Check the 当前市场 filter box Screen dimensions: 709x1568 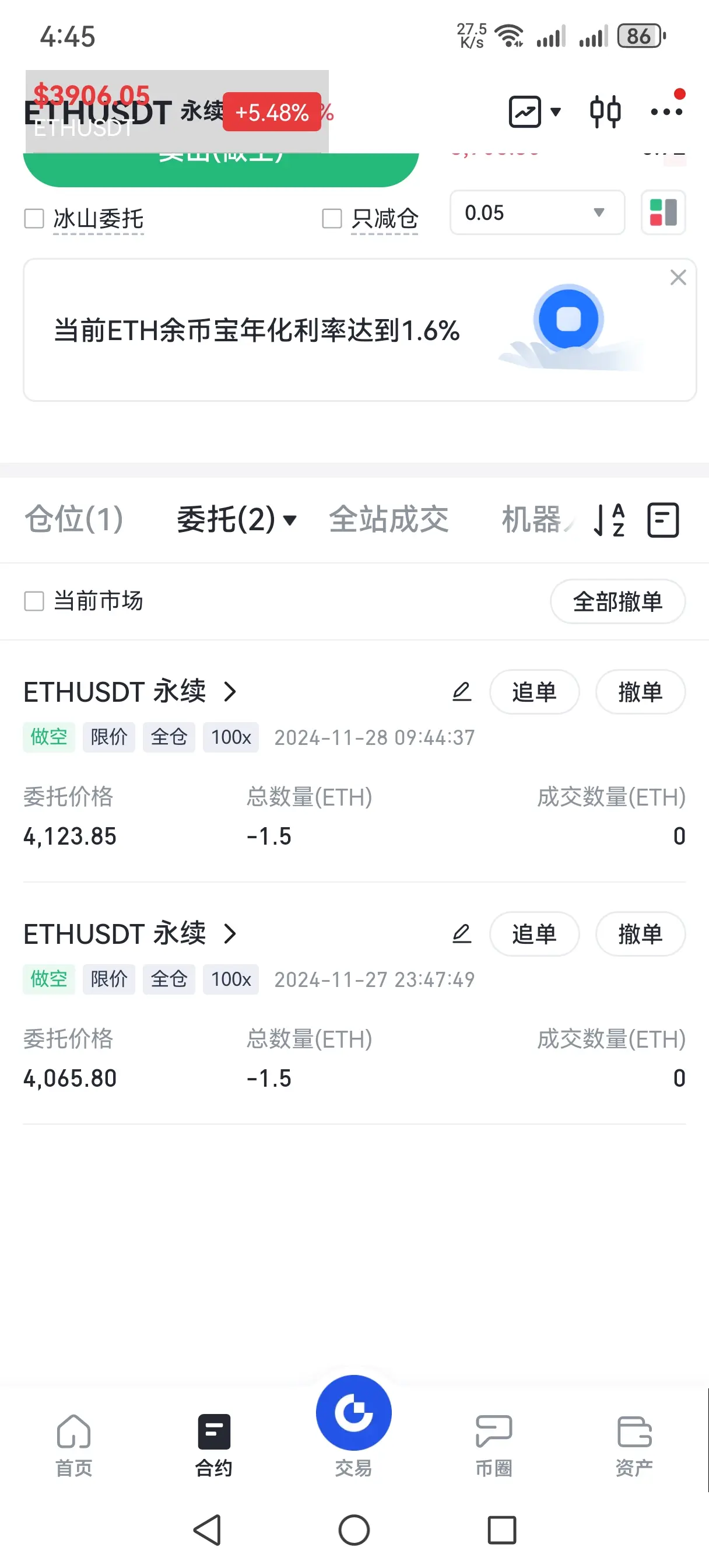34,601
